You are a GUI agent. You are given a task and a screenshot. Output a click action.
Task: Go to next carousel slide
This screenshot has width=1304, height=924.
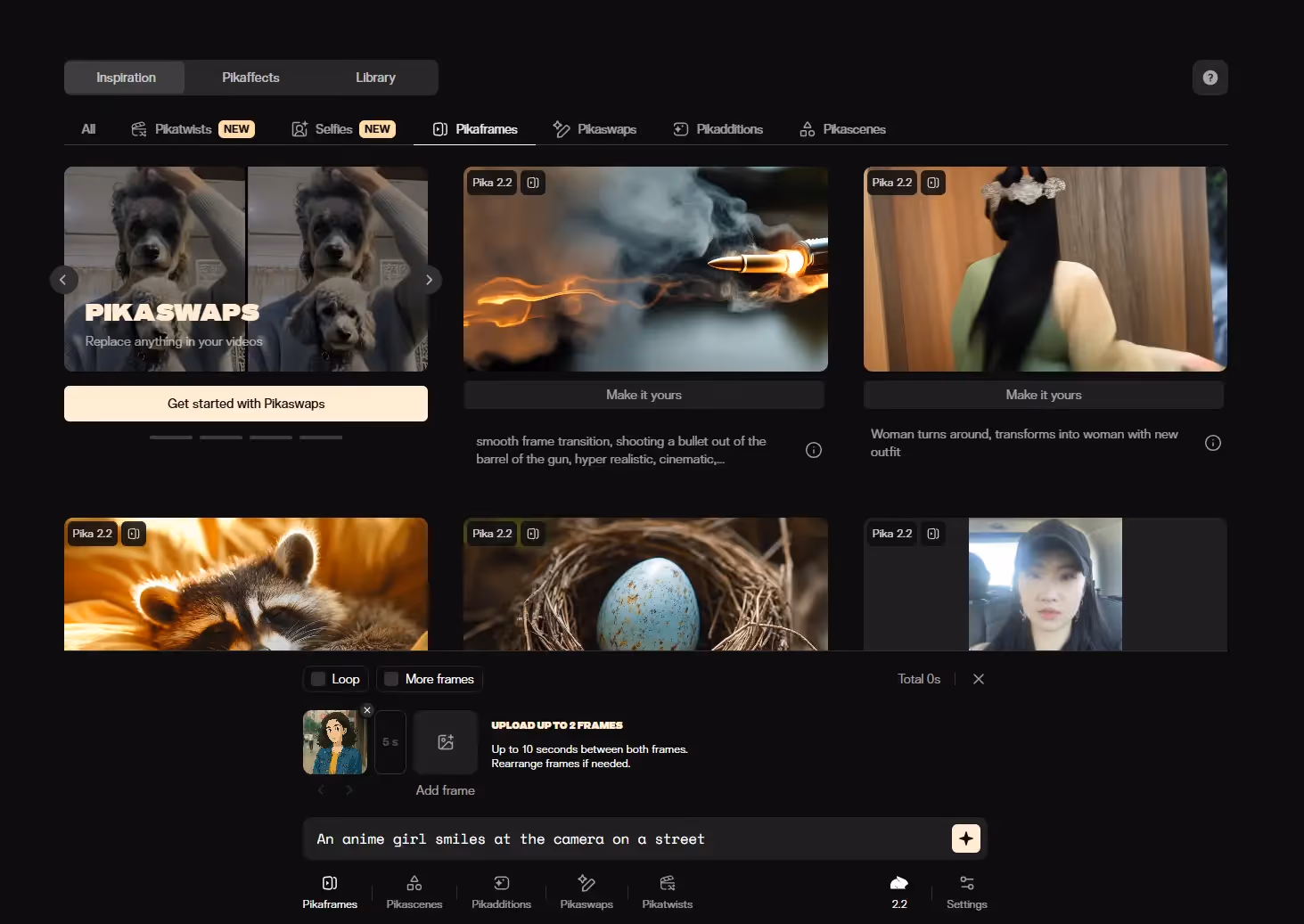(x=429, y=280)
